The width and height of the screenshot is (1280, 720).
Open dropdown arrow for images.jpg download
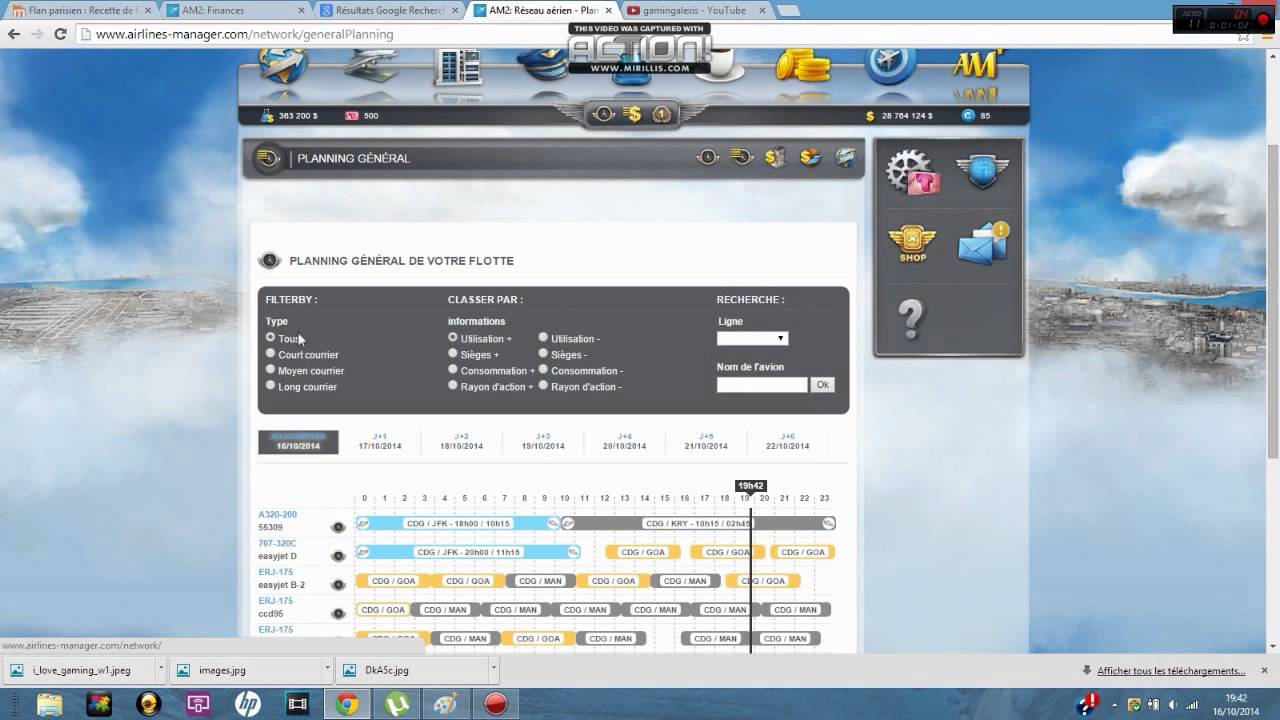pos(327,670)
